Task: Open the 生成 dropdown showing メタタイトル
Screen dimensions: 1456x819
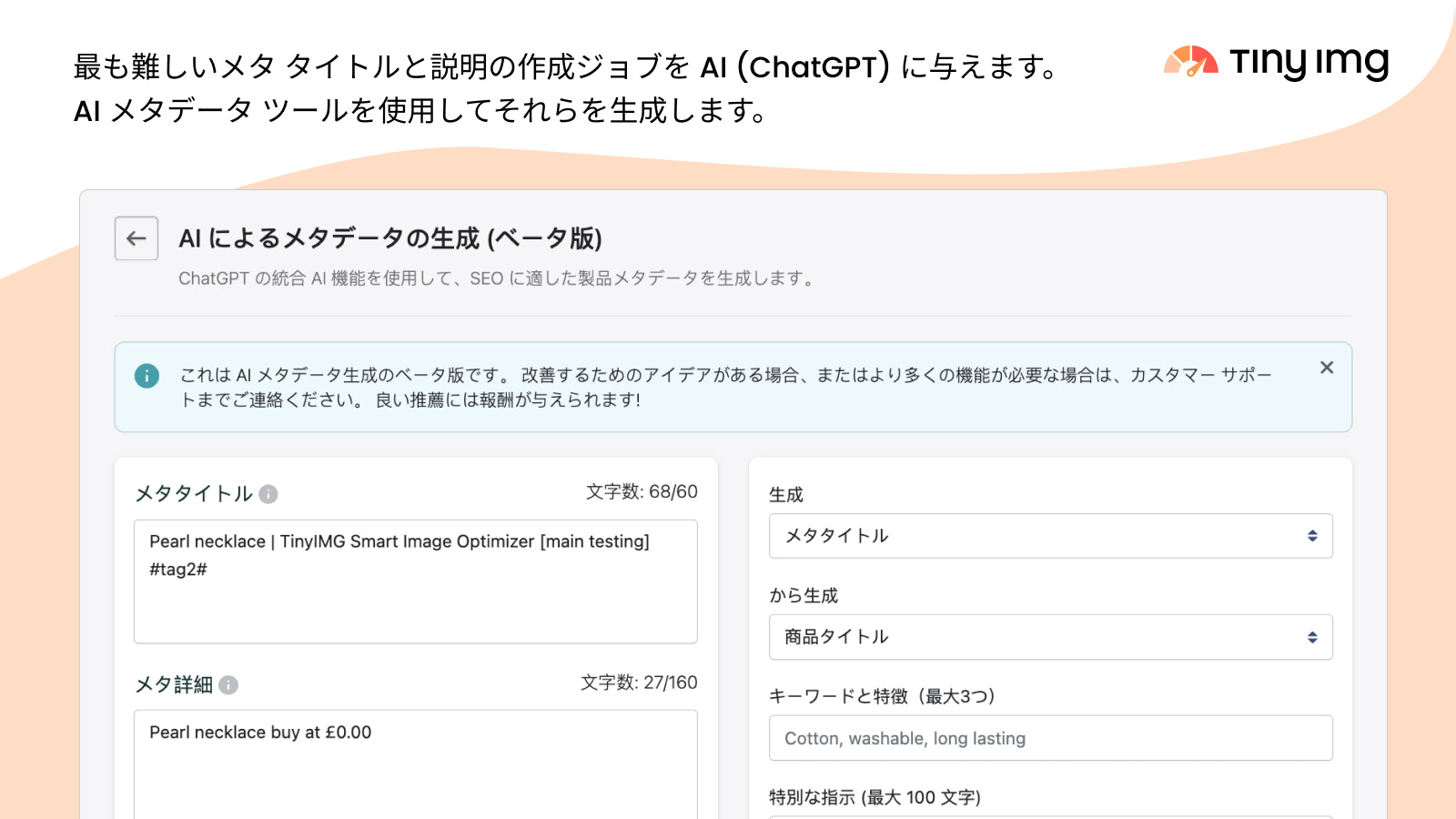Action: click(1051, 536)
